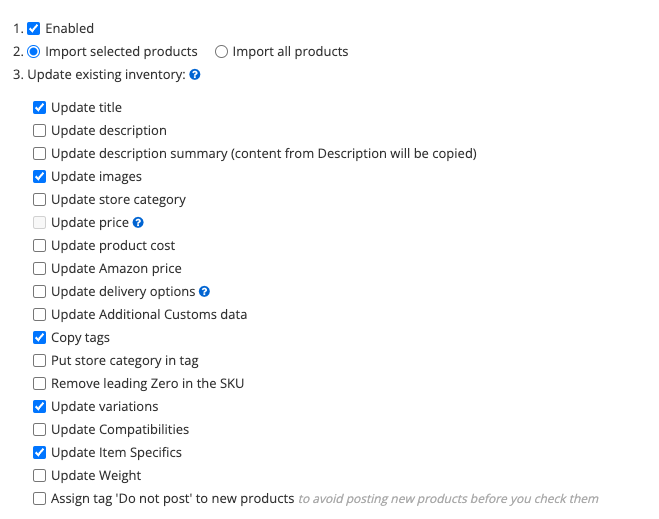This screenshot has width=659, height=519.
Task: Disable Update variations checkbox
Action: click(x=40, y=407)
